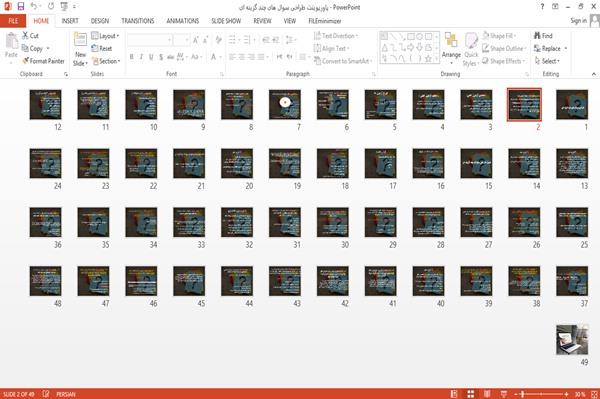Switch to the TRANSITIONS tab
The height and width of the screenshot is (399, 600).
(138, 21)
